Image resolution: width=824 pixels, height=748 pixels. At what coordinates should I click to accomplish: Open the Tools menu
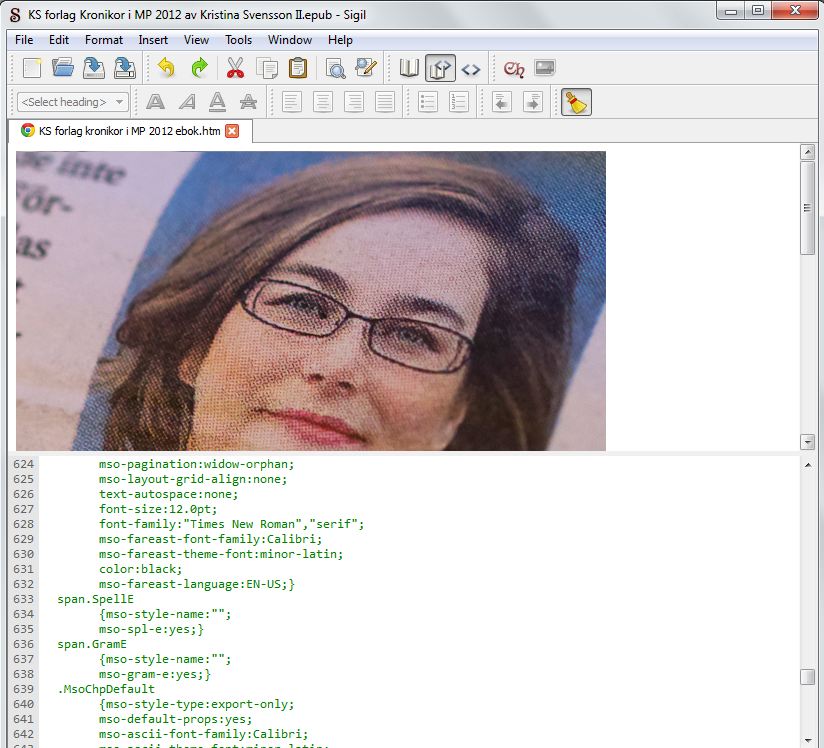238,40
